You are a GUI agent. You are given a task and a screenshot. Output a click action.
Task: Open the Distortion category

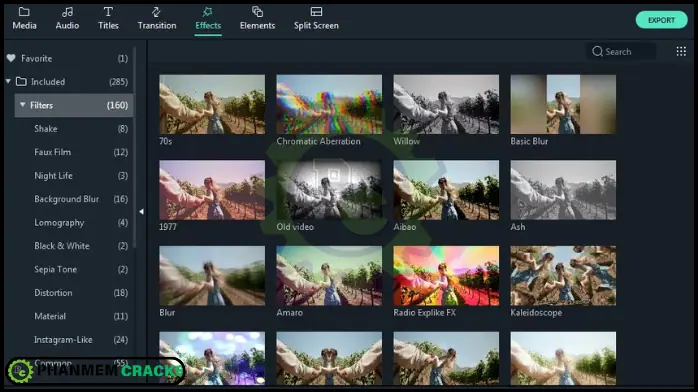74,293
